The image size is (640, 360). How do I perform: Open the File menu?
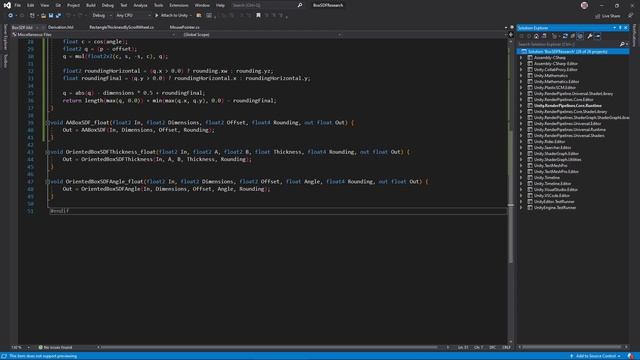(18, 5)
